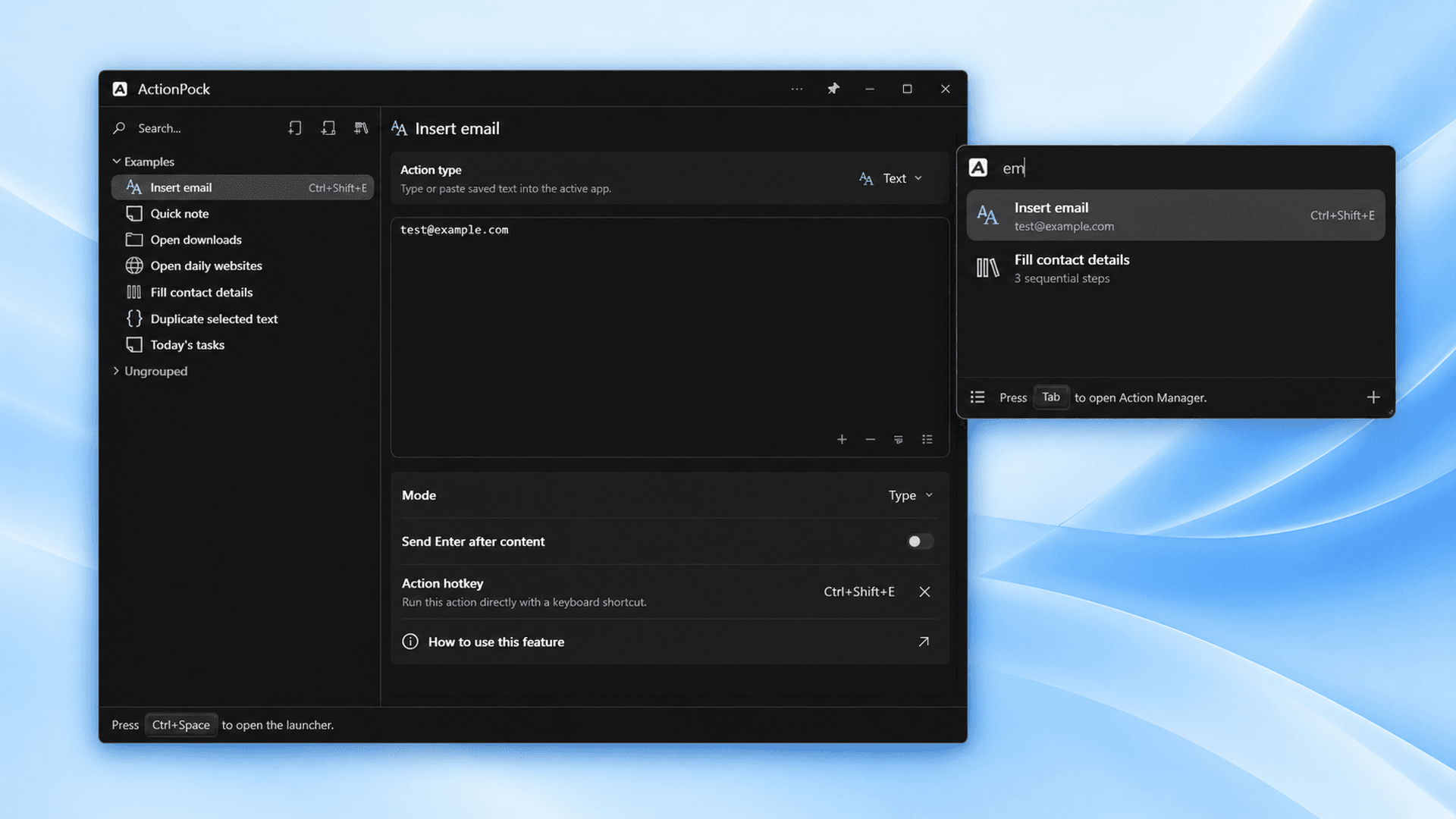This screenshot has height=819, width=1456.
Task: Click the Ctrl+Shift+E shortcut in sidebar row
Action: click(x=337, y=188)
